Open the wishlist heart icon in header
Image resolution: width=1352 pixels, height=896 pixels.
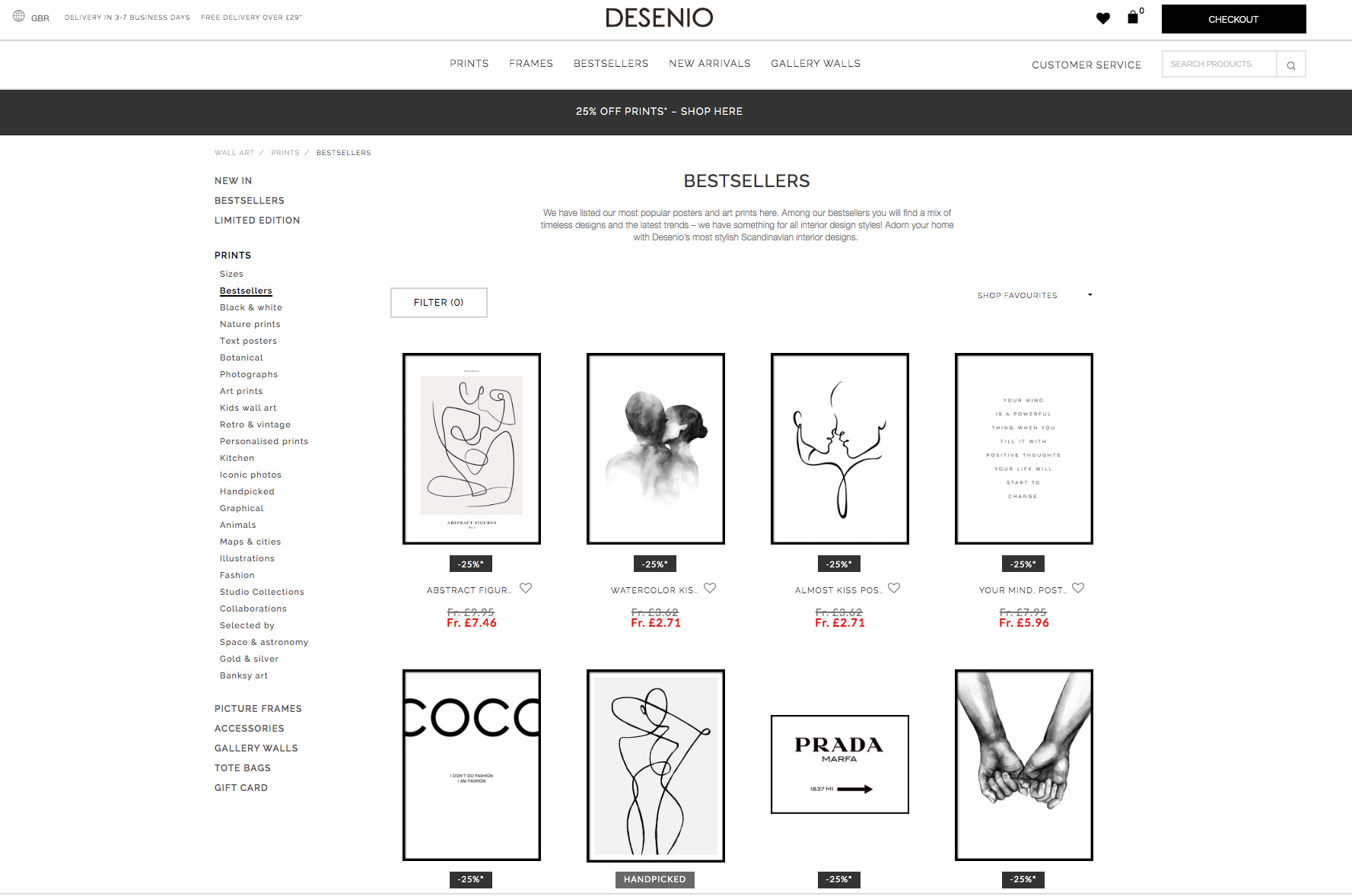coord(1102,18)
